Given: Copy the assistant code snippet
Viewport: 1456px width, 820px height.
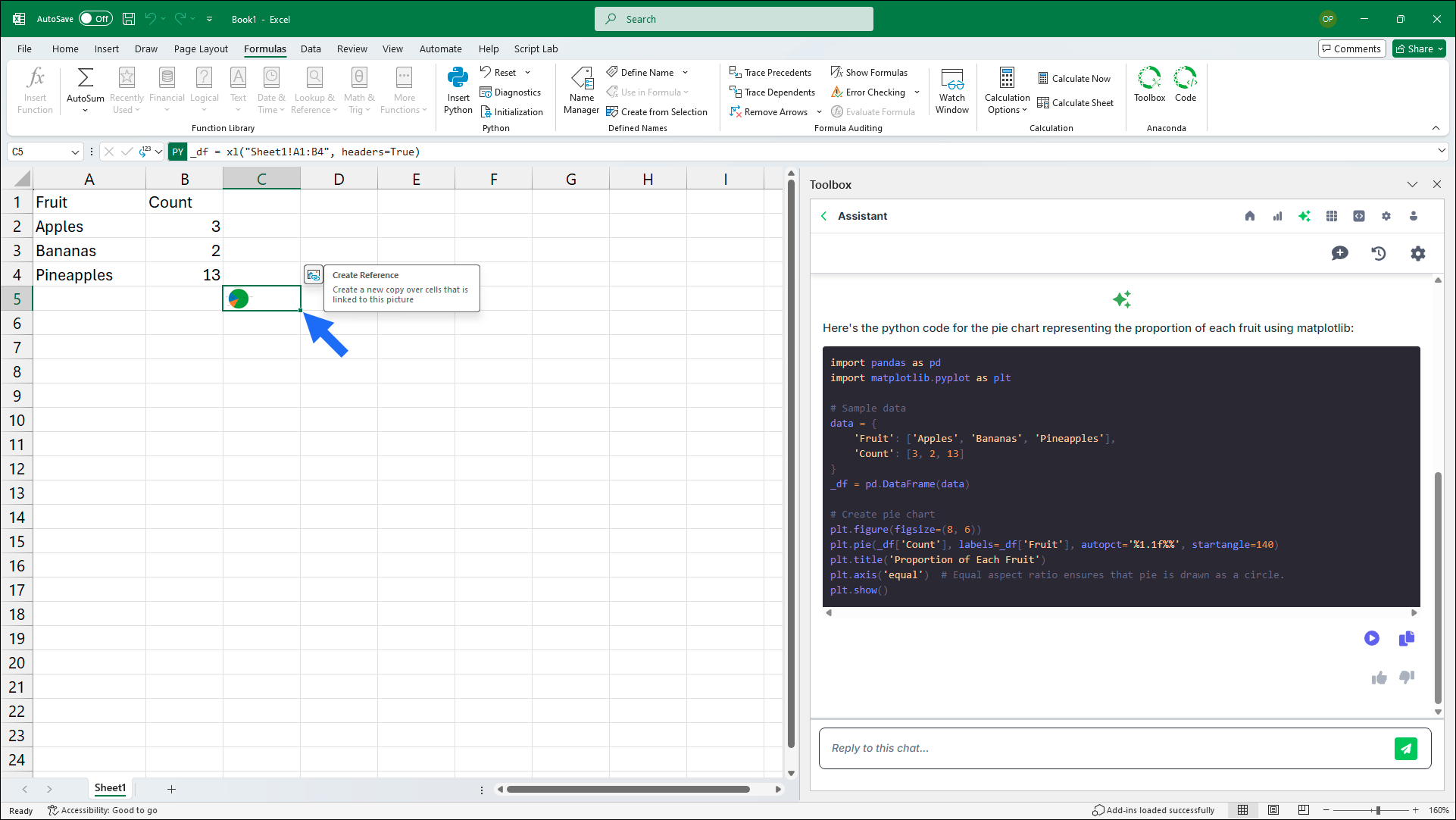Looking at the screenshot, I should click(1406, 638).
